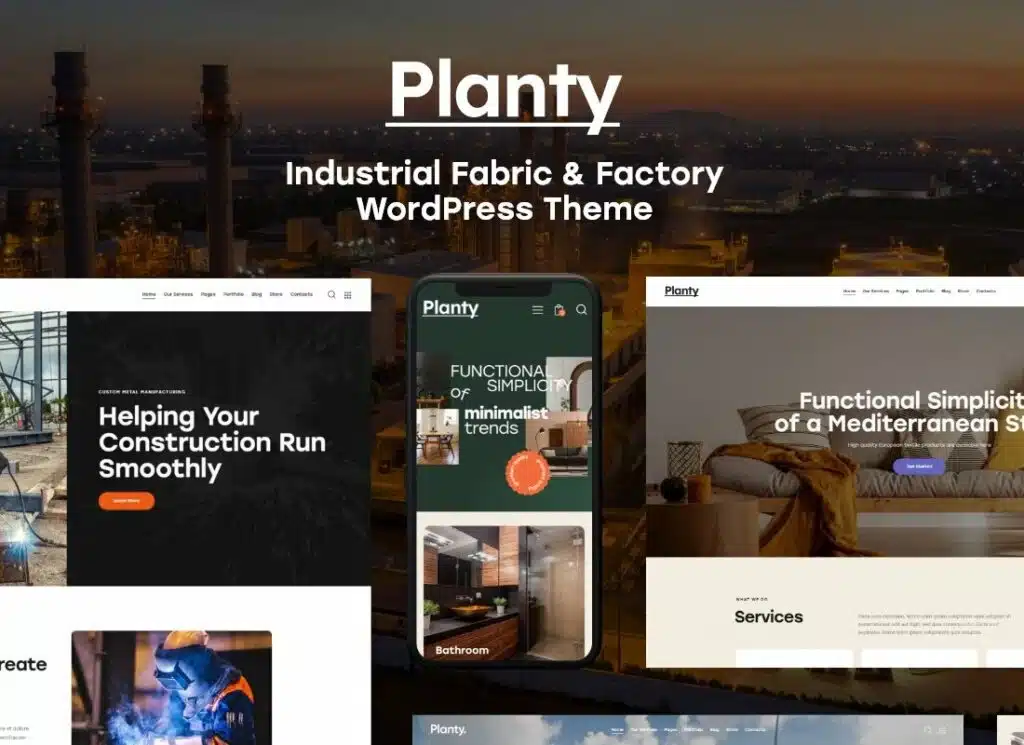Open Blog in the construction mockup menu
The height and width of the screenshot is (745, 1024).
tap(257, 294)
